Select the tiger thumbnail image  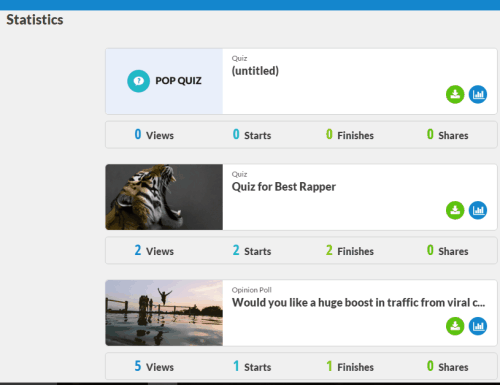pos(164,197)
